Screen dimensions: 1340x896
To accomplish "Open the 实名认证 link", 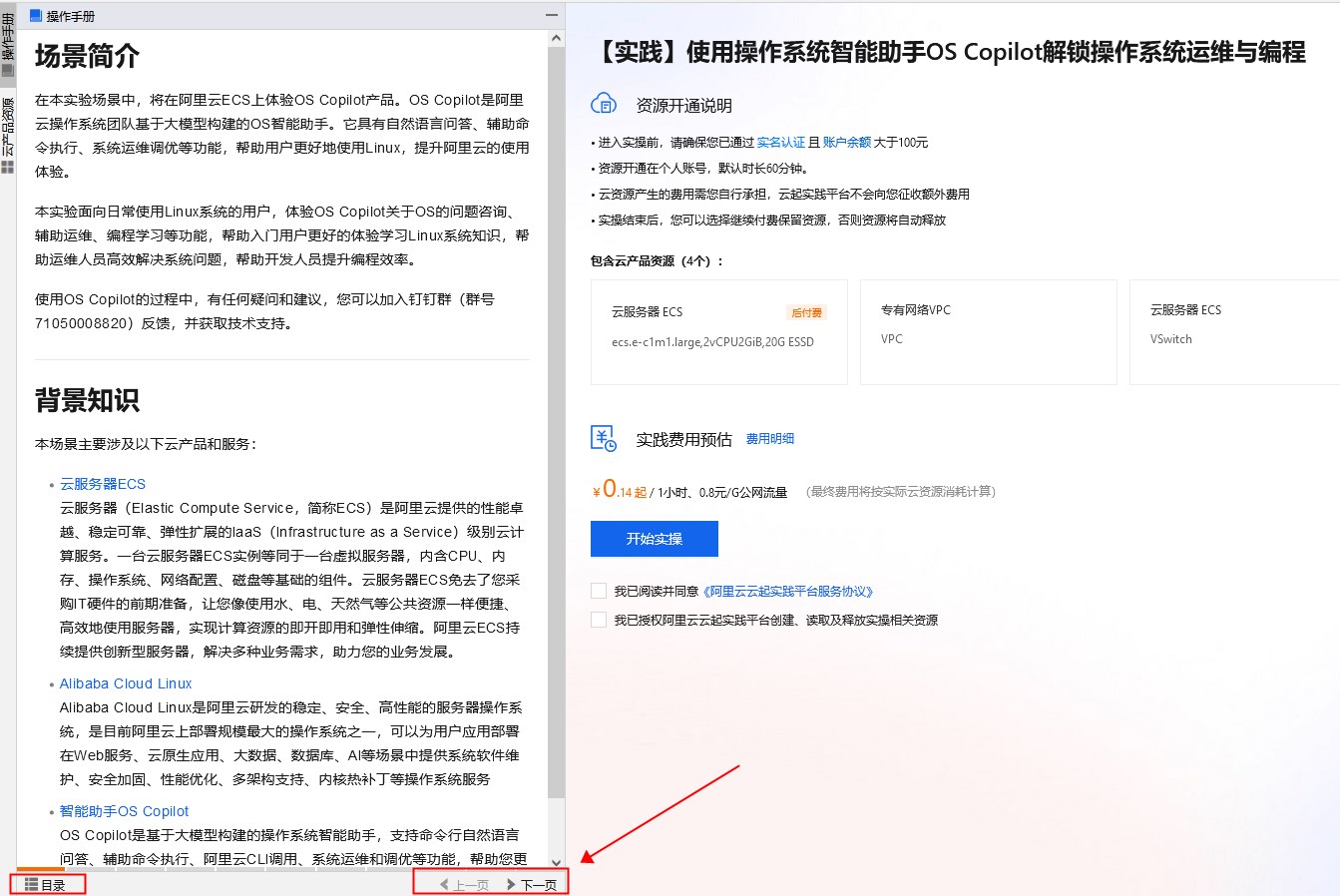I will point(781,143).
